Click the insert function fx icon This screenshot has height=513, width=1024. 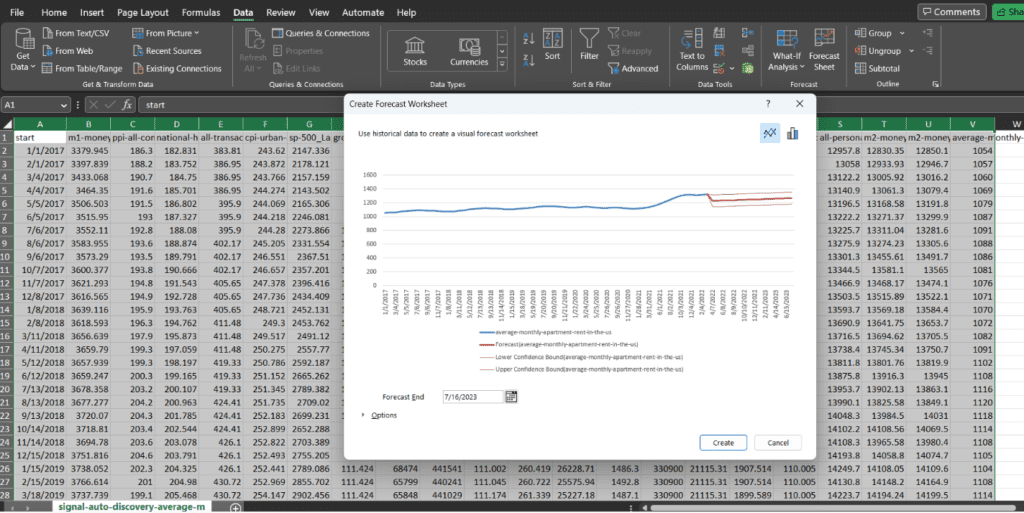[x=127, y=104]
